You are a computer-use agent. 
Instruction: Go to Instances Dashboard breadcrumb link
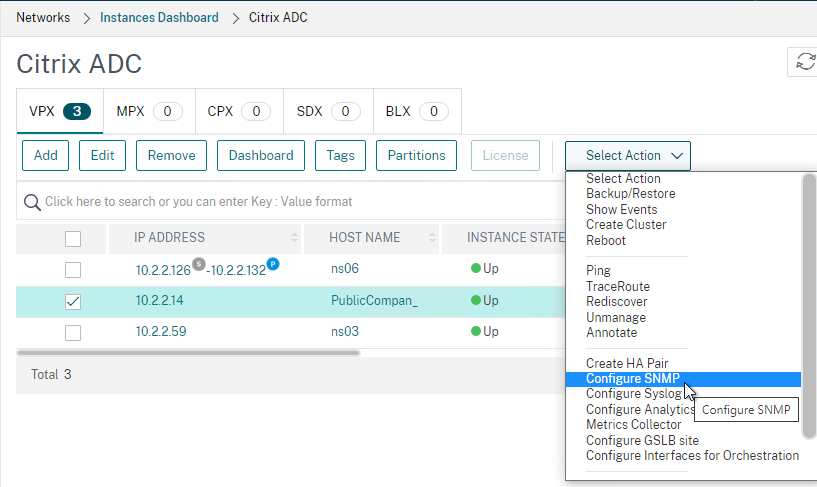(159, 18)
